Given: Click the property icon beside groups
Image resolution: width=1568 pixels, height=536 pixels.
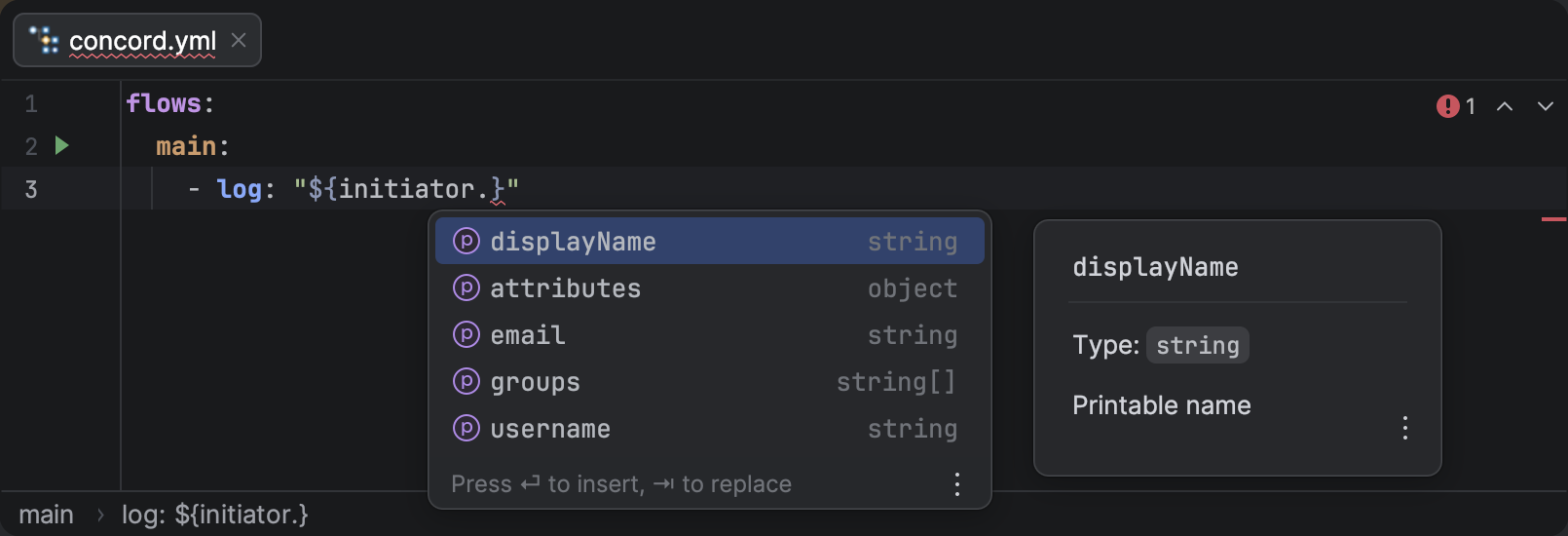Looking at the screenshot, I should point(467,381).
